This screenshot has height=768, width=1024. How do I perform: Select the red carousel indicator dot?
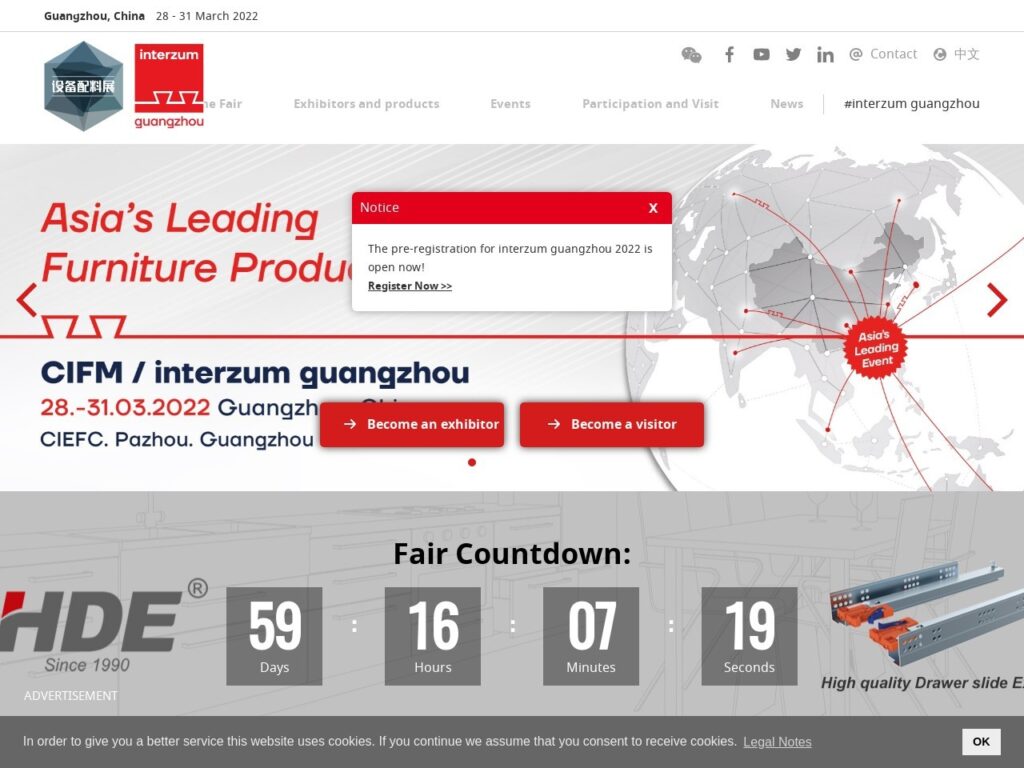click(x=472, y=462)
